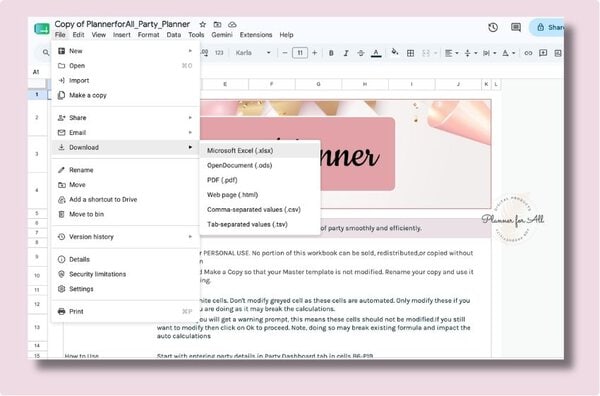Image resolution: width=600 pixels, height=396 pixels.
Task: Expand the New submenu in File menu
Action: pyautogui.click(x=125, y=51)
